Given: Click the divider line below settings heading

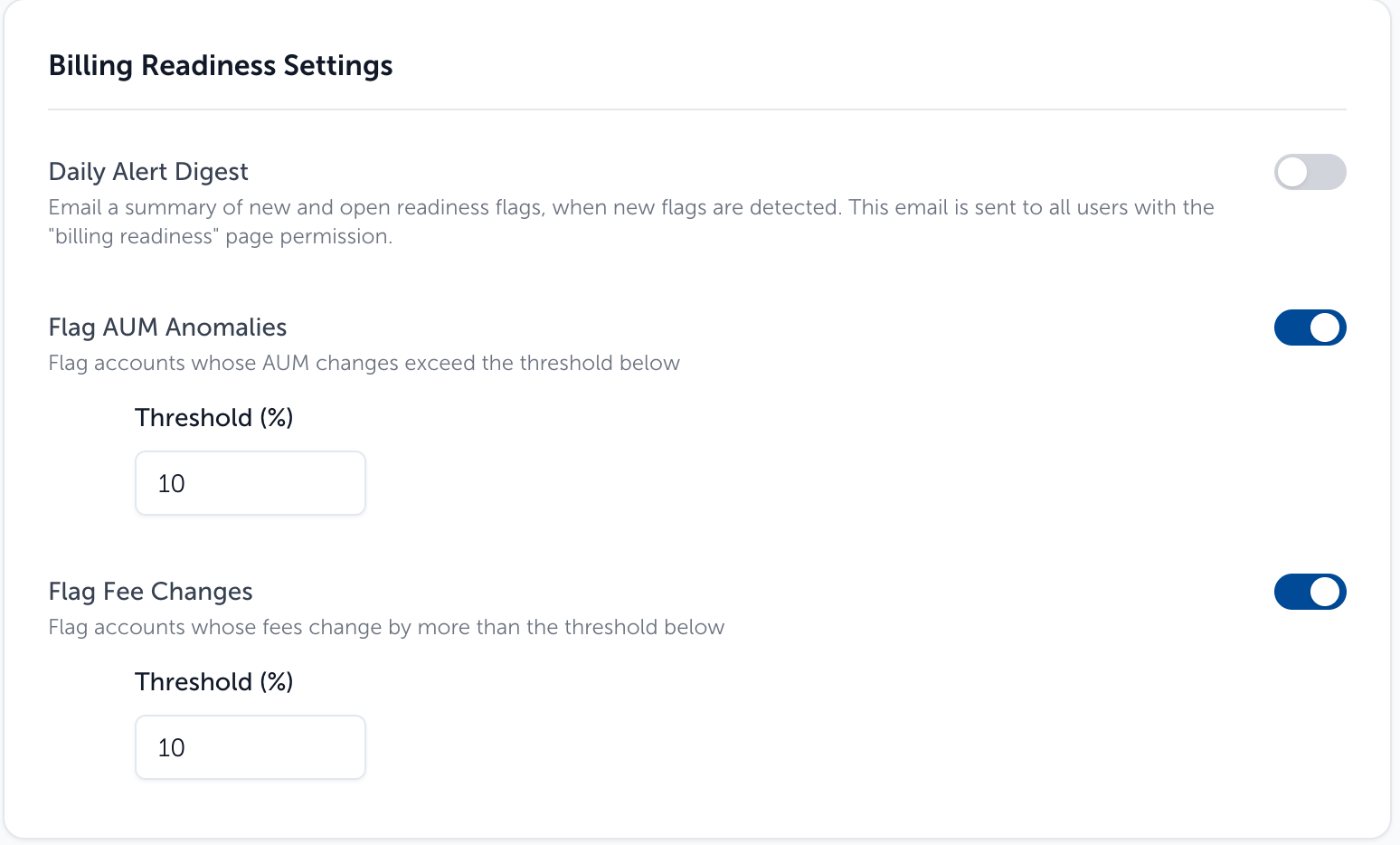Looking at the screenshot, I should click(x=697, y=109).
